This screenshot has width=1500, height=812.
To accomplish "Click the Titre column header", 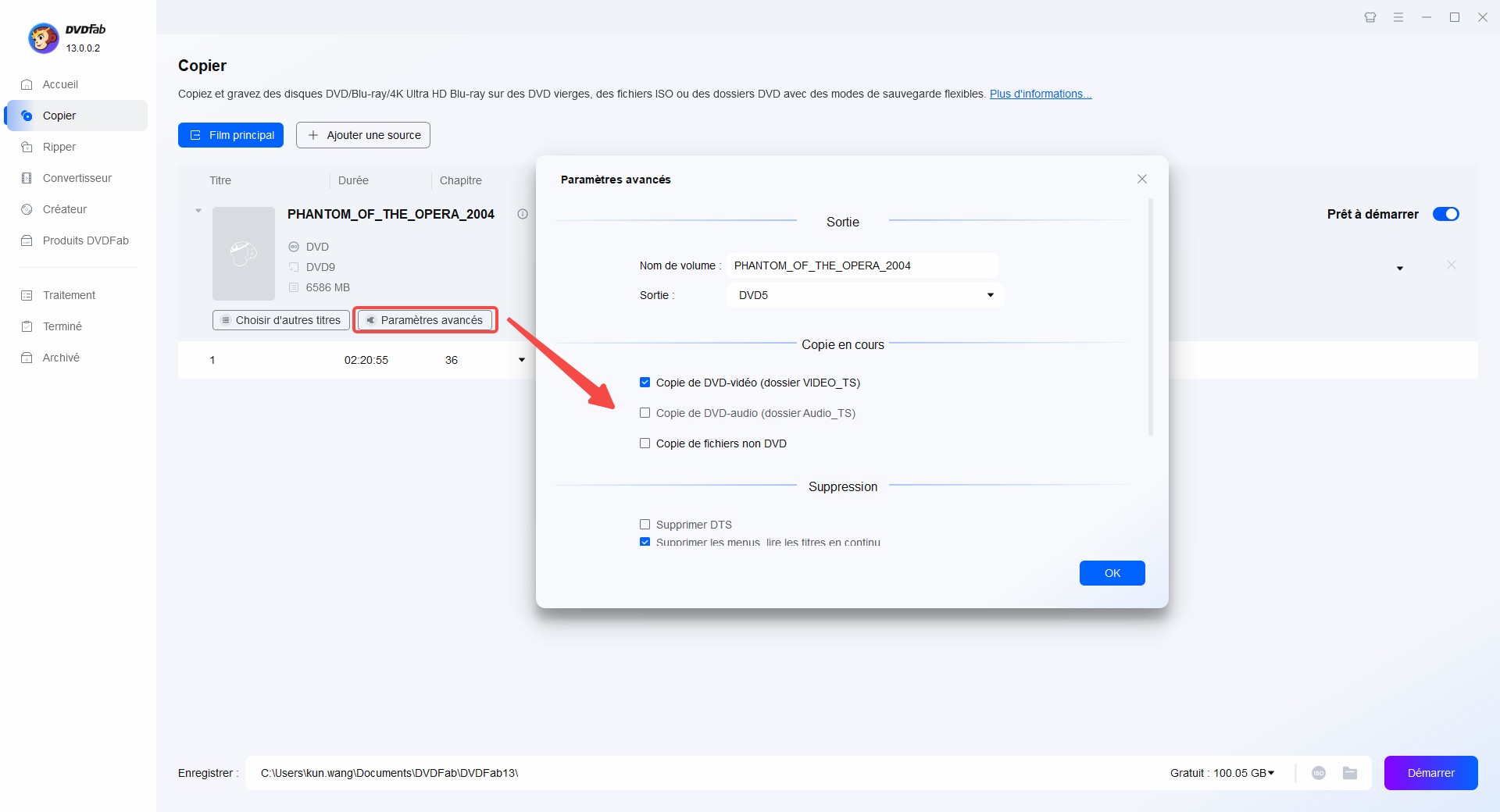I will [220, 180].
